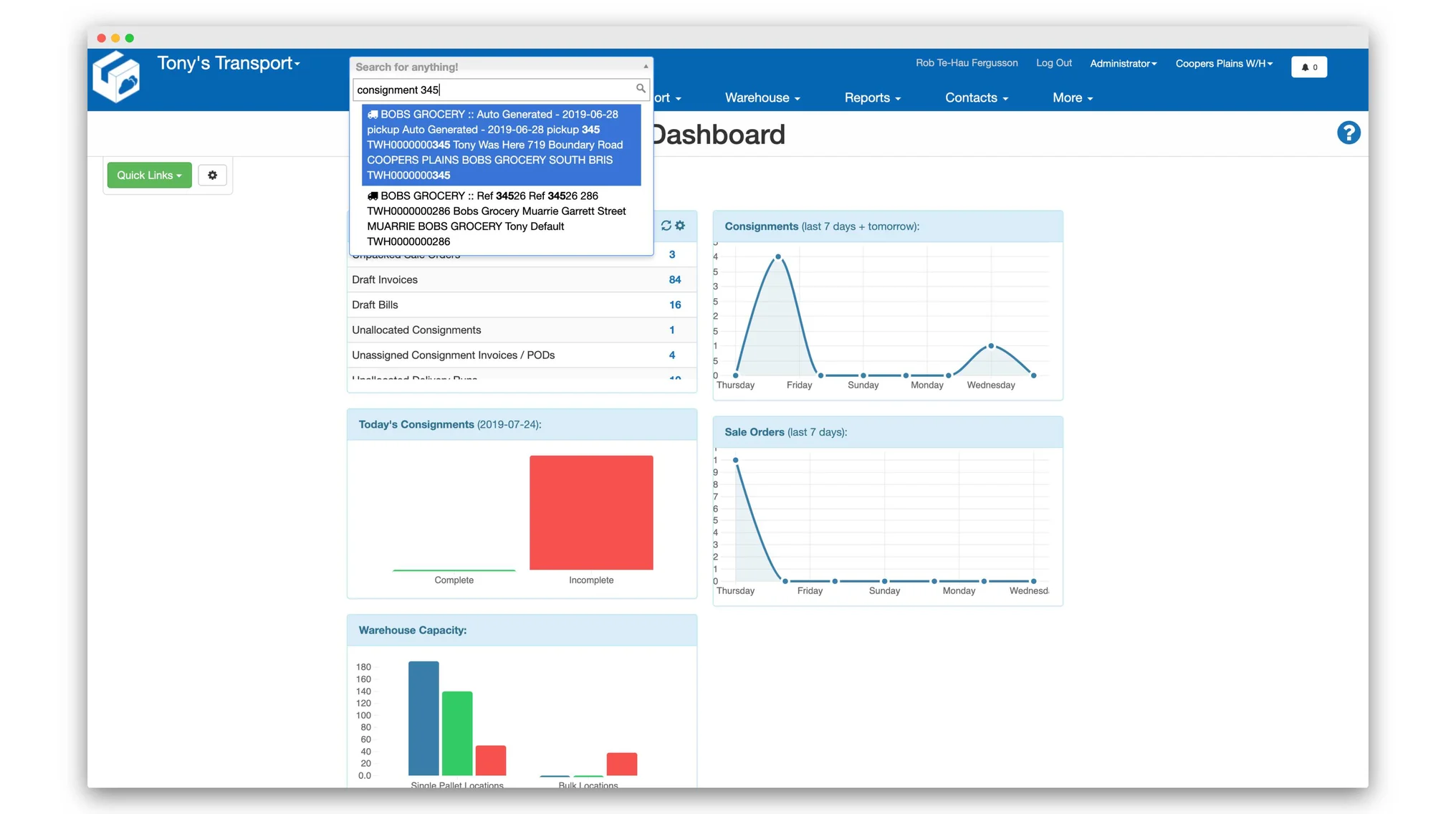Select the TWH0000000345 consignment search result

coord(501,145)
